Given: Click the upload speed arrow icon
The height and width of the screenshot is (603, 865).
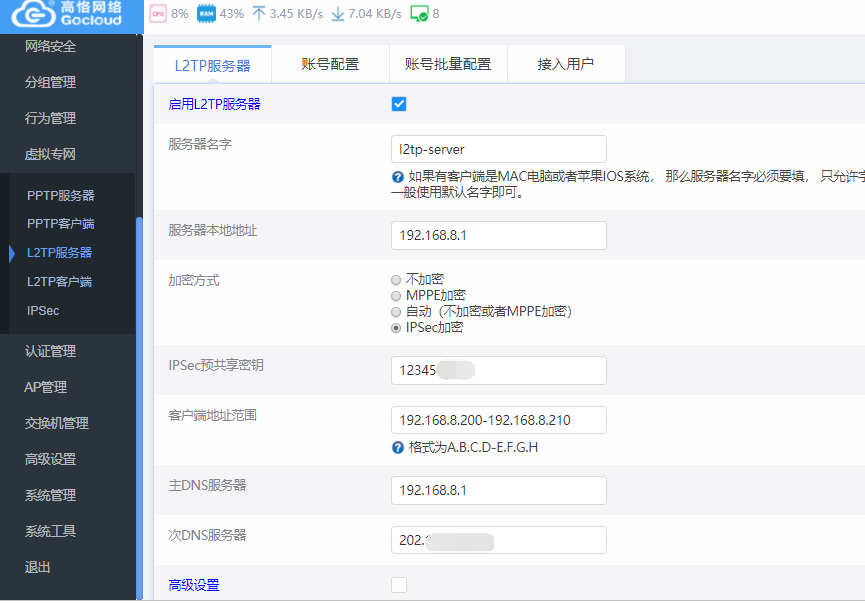Looking at the screenshot, I should 259,14.
